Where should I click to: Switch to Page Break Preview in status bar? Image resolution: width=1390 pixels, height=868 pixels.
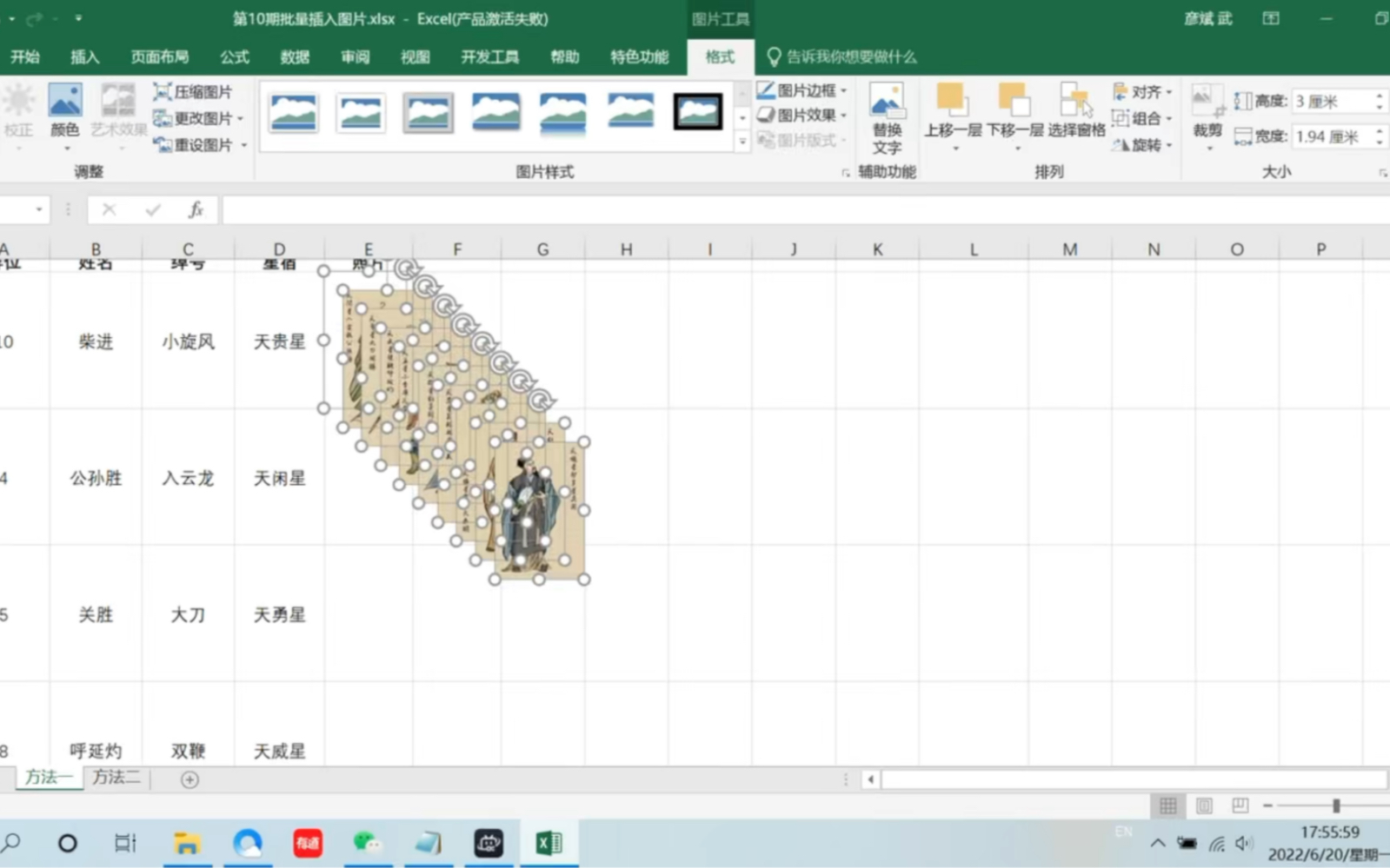[1240, 805]
